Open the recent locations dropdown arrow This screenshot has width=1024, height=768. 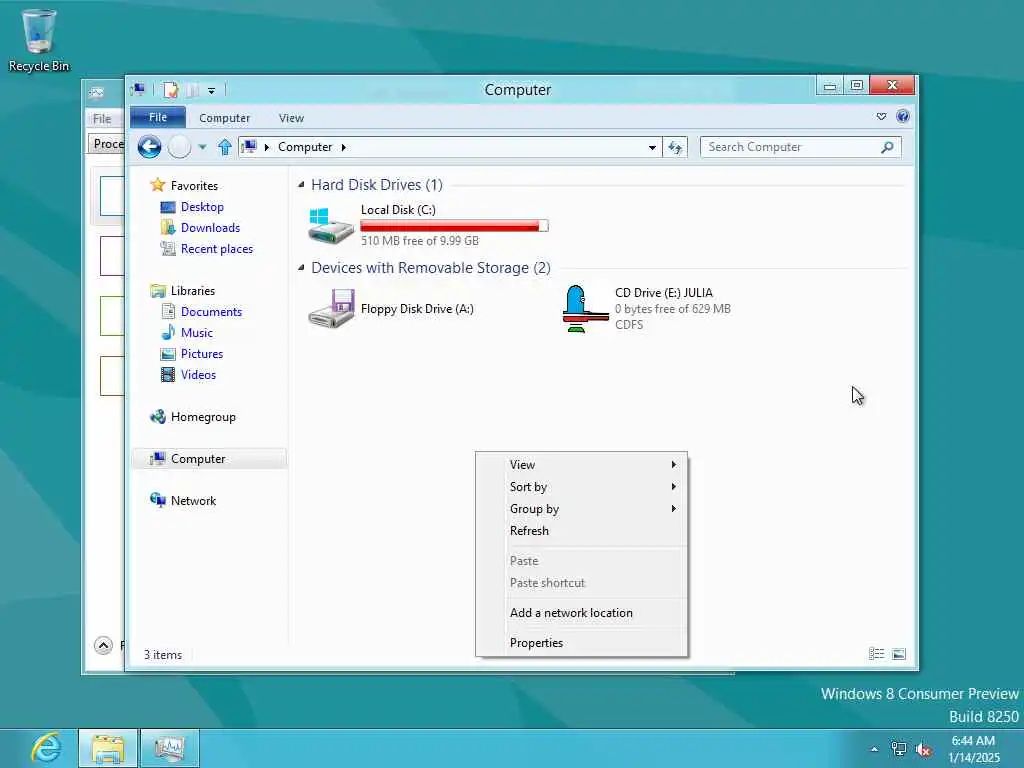pyautogui.click(x=202, y=147)
